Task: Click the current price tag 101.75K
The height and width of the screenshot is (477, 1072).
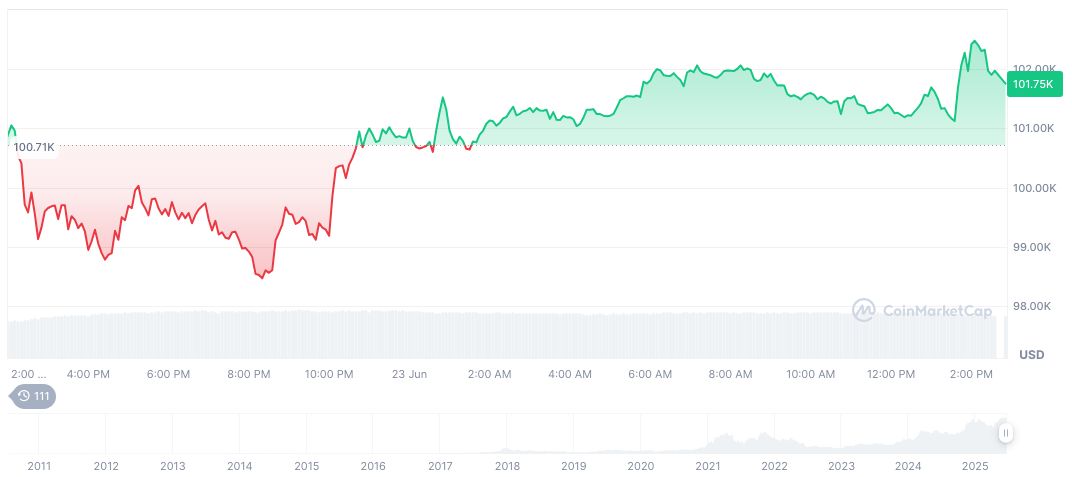Action: click(1033, 84)
